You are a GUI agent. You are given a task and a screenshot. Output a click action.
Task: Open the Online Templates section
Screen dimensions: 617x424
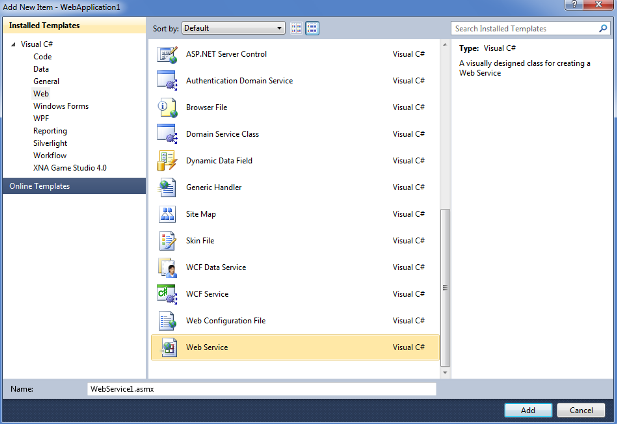click(74, 186)
